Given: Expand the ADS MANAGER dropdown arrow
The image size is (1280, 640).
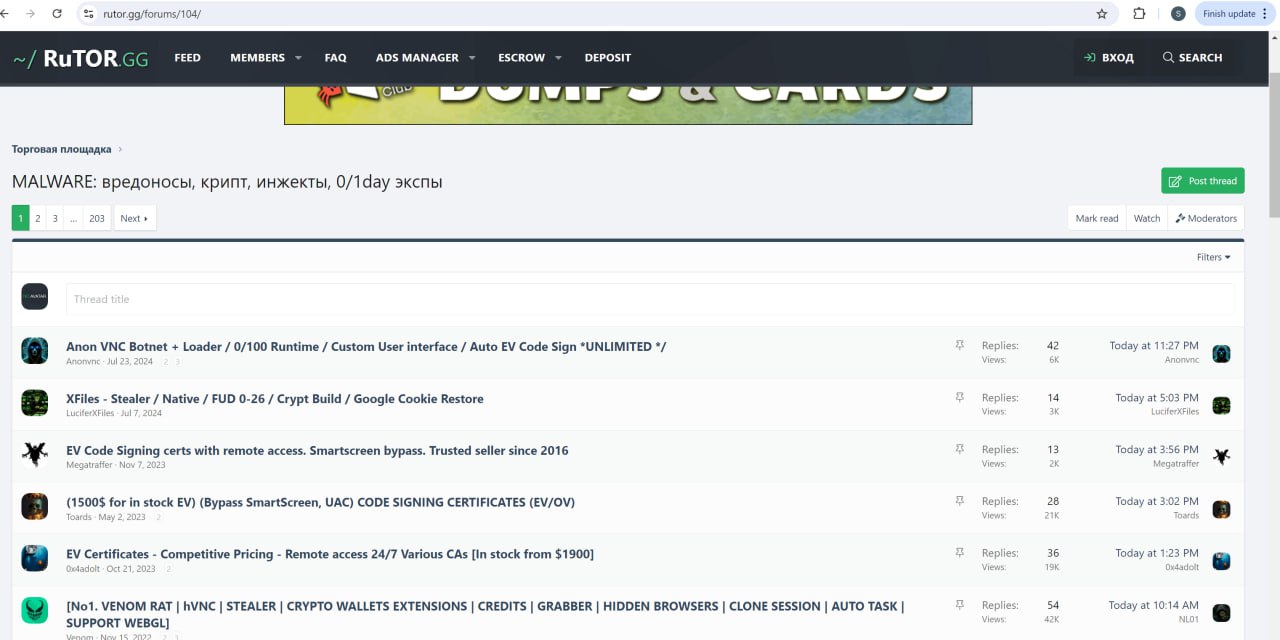Looking at the screenshot, I should [472, 58].
